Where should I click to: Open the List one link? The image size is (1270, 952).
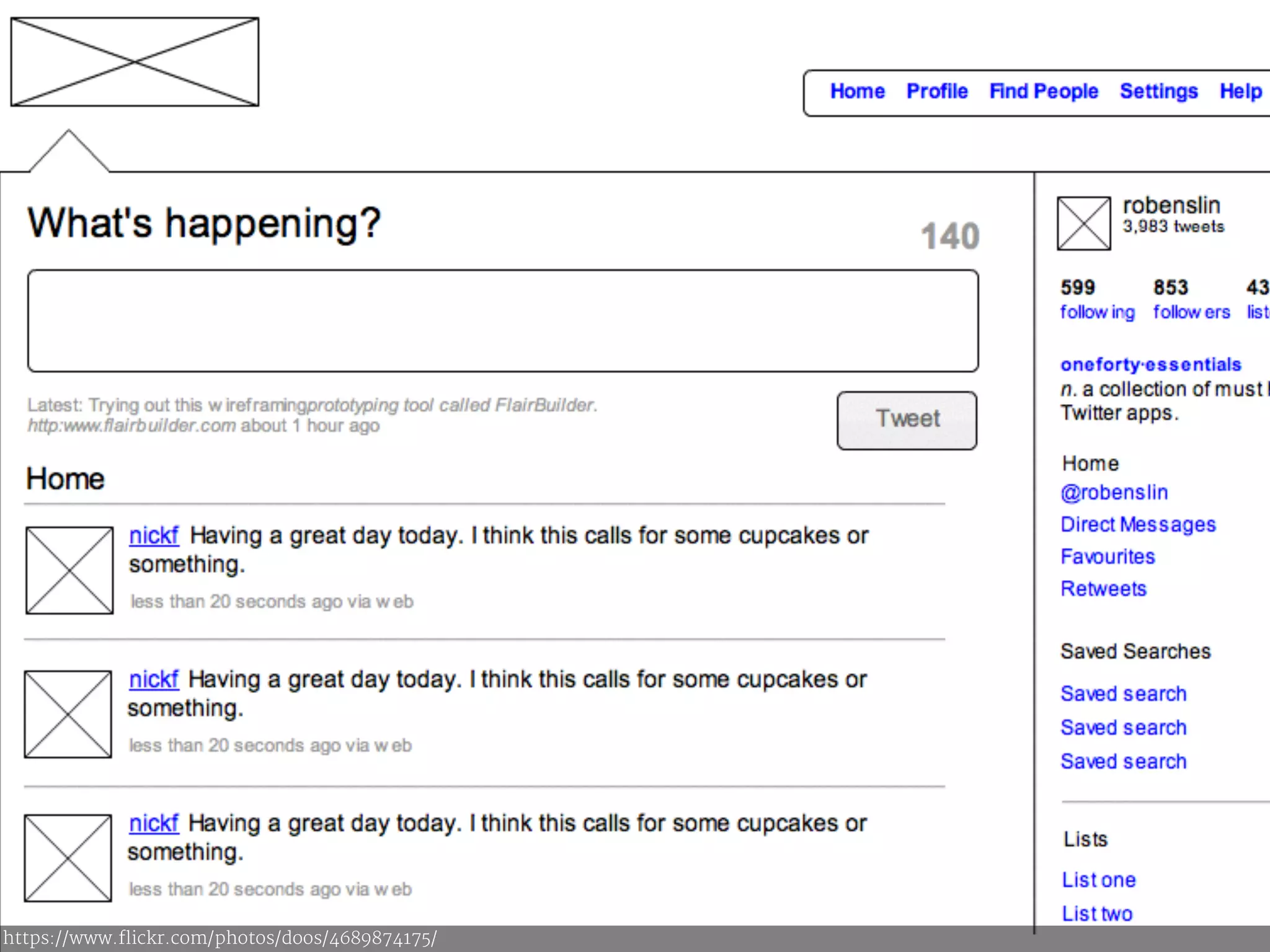coord(1098,879)
